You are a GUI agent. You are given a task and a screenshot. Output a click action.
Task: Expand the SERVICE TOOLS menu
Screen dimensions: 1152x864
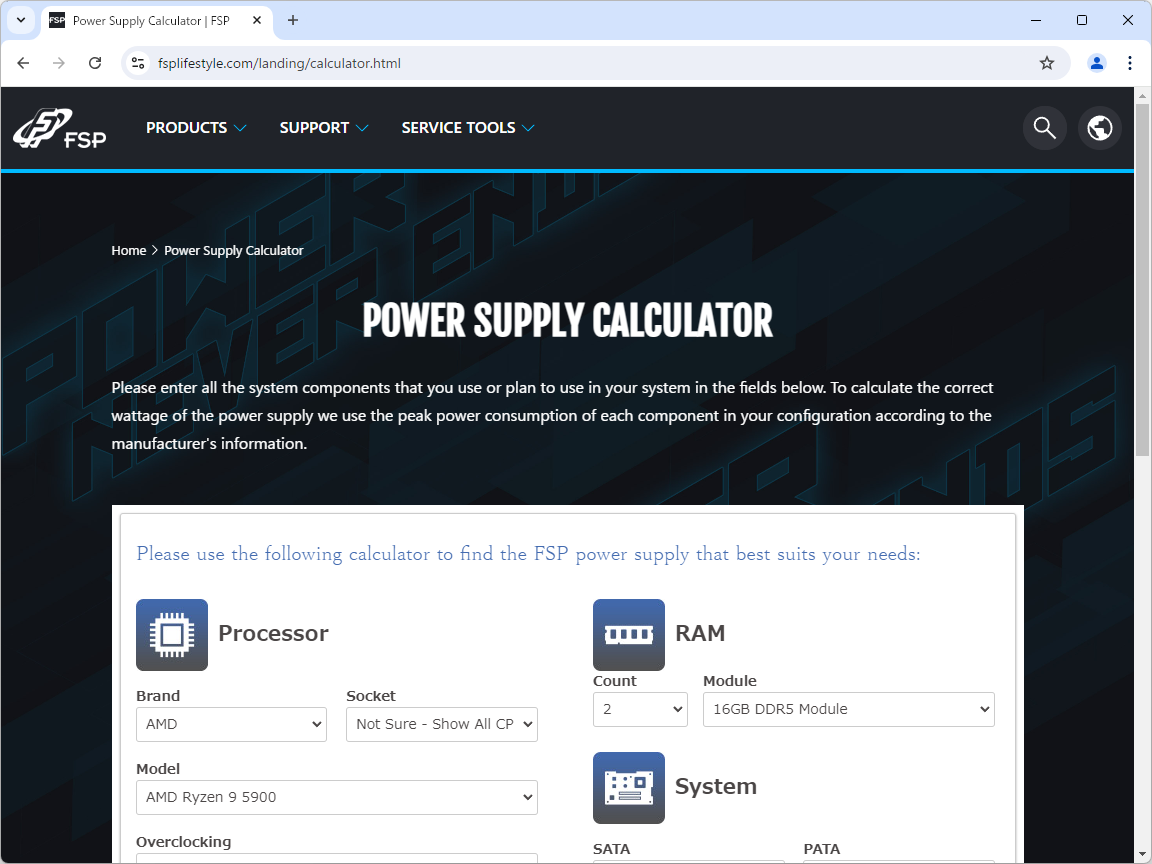pyautogui.click(x=467, y=128)
